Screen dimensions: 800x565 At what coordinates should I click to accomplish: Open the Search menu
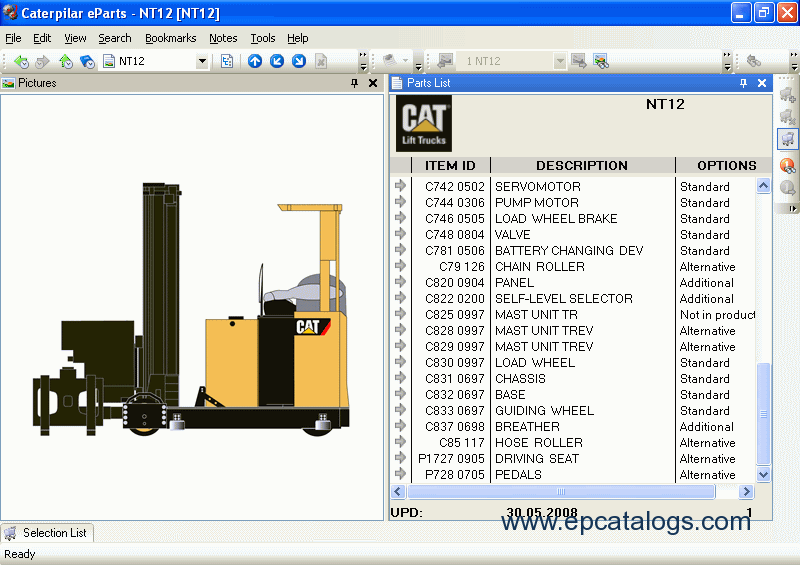(x=115, y=38)
